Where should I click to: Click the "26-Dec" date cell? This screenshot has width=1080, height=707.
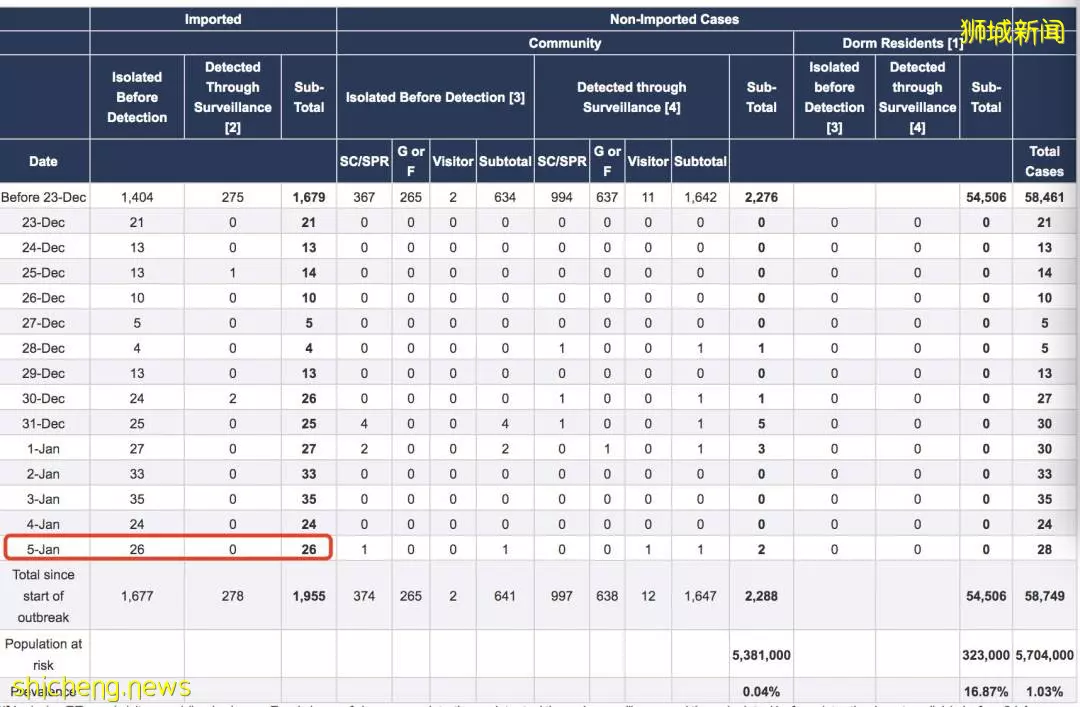pyautogui.click(x=43, y=298)
